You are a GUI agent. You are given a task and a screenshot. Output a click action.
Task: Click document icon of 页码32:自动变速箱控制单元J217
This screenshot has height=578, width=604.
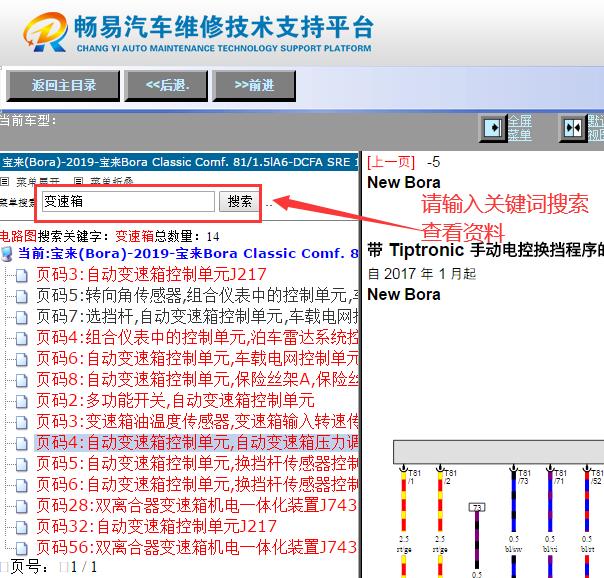point(22,527)
